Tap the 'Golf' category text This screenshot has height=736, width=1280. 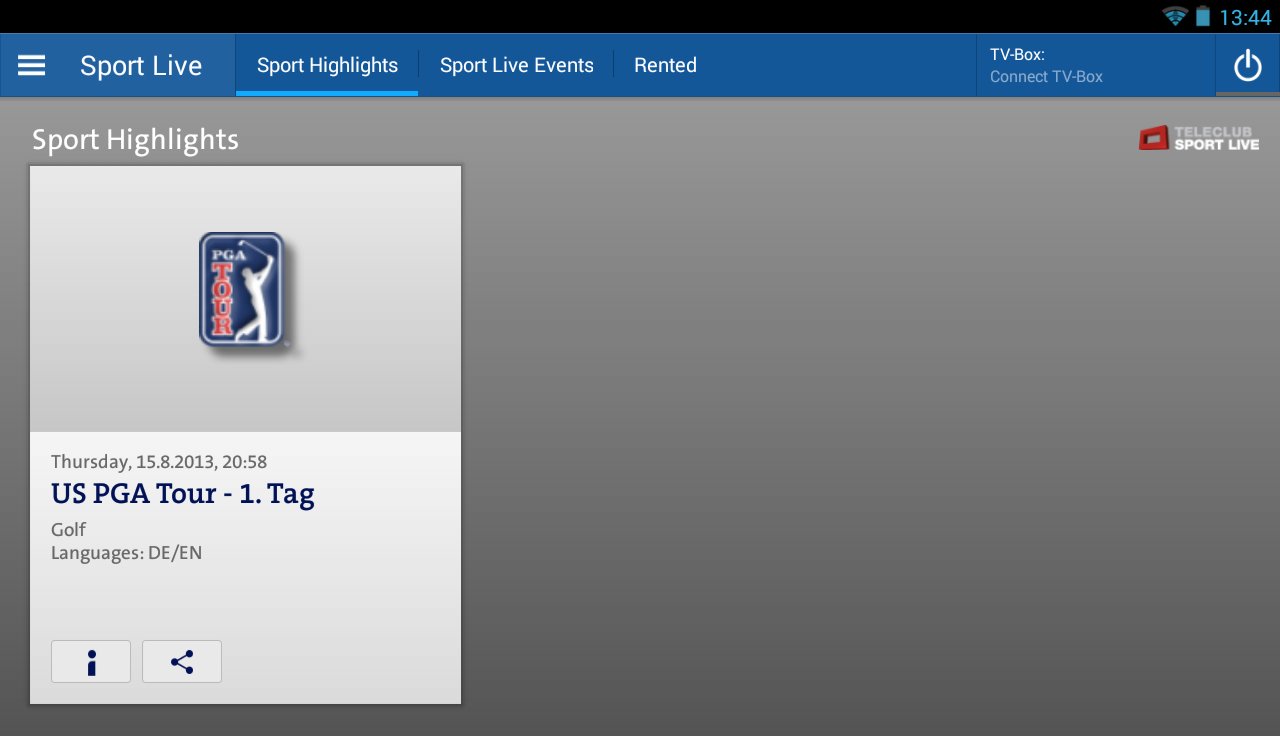pyautogui.click(x=69, y=530)
